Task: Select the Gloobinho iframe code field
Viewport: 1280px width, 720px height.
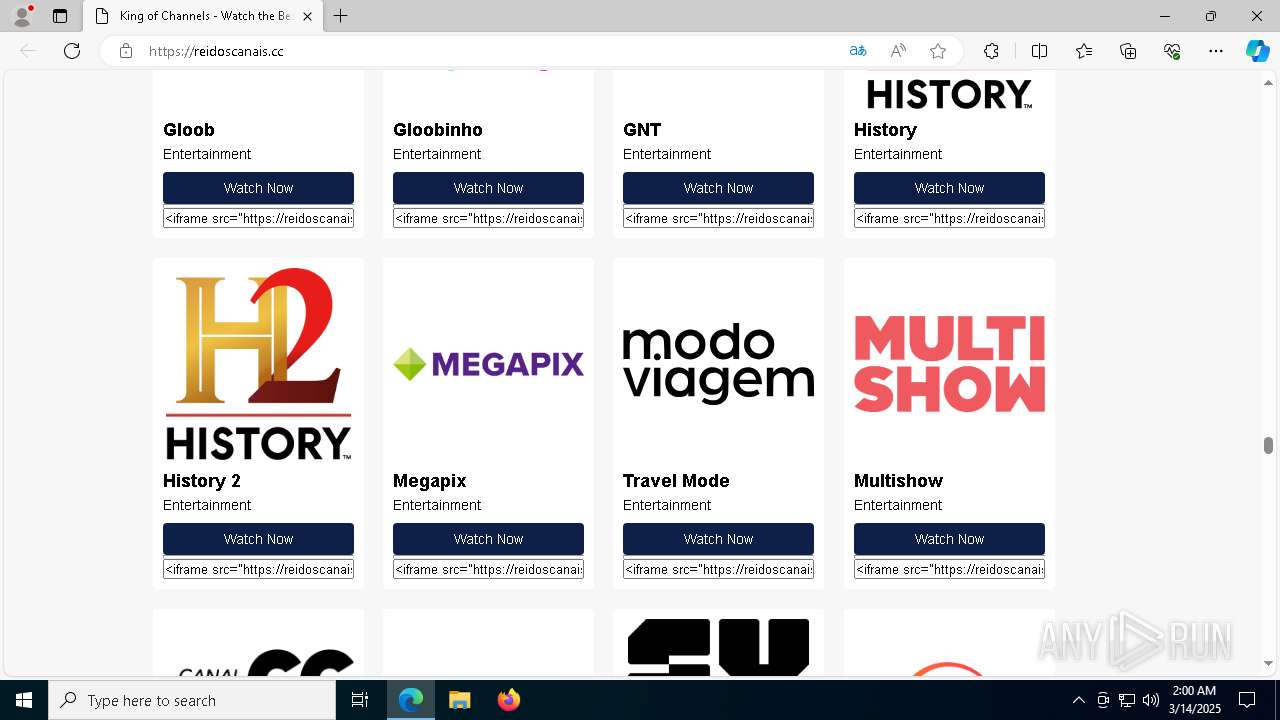Action: (x=488, y=218)
